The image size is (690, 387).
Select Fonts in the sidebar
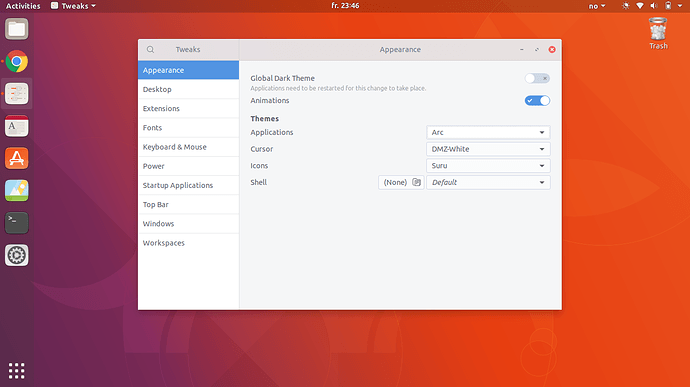[188, 128]
